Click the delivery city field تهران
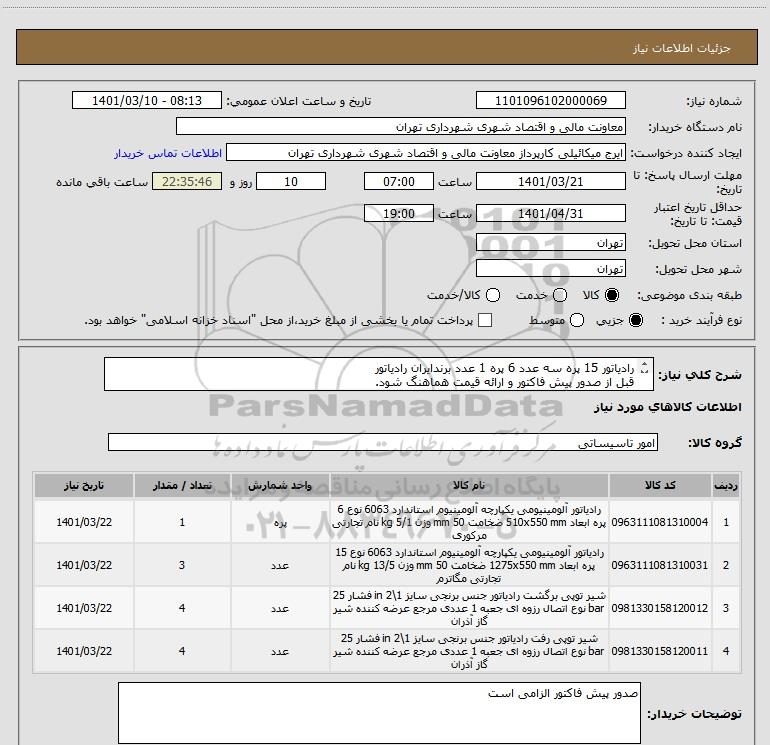Image resolution: width=770 pixels, height=745 pixels. tap(550, 269)
